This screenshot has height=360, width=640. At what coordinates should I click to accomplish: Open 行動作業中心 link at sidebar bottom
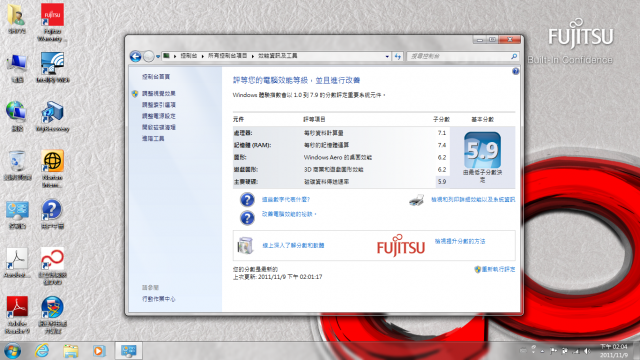tap(159, 299)
